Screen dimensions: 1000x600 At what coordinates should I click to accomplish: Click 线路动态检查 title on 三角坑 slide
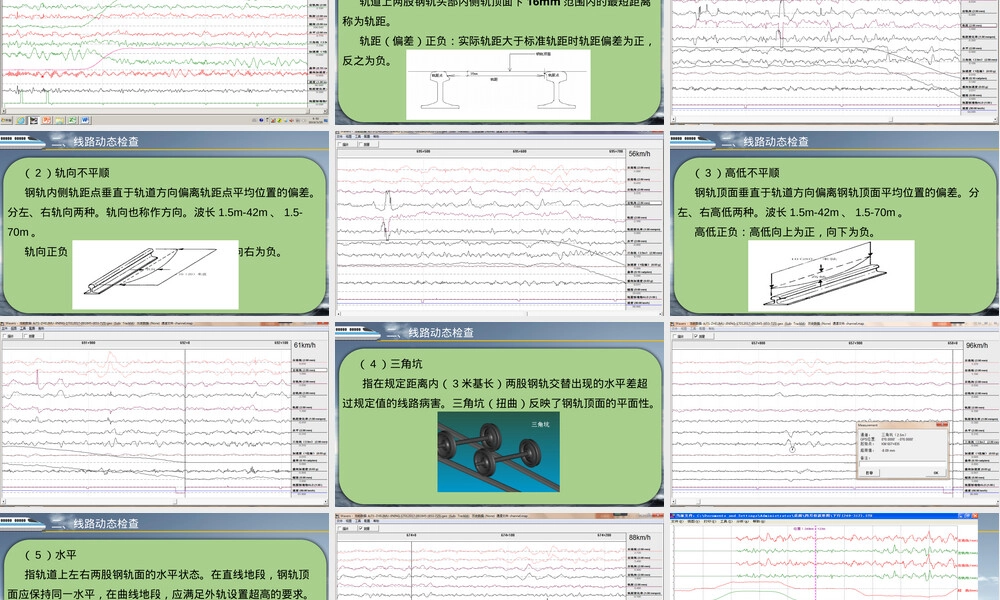[x=441, y=332]
